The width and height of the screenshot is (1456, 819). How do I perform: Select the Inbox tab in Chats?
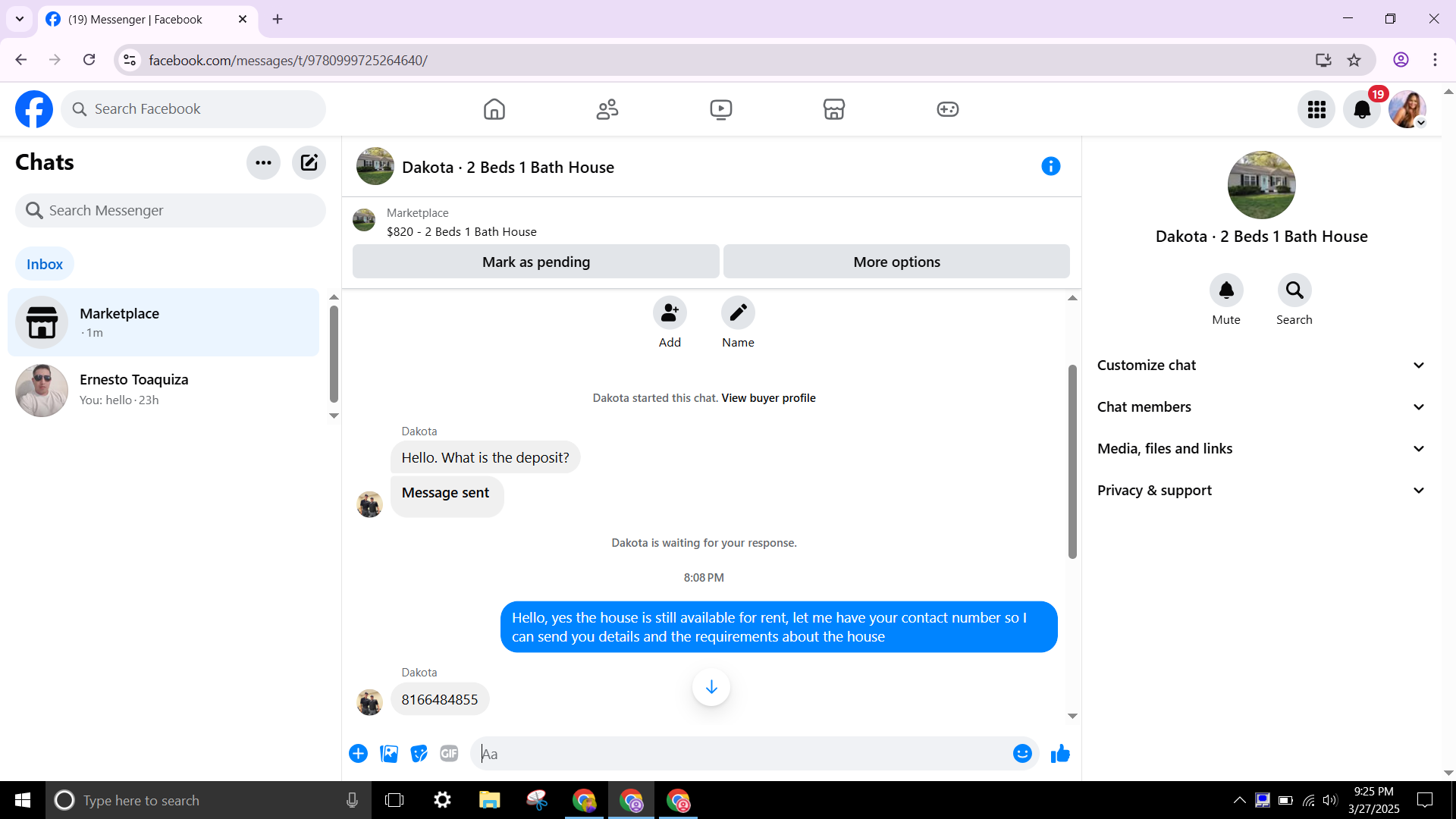coord(45,264)
